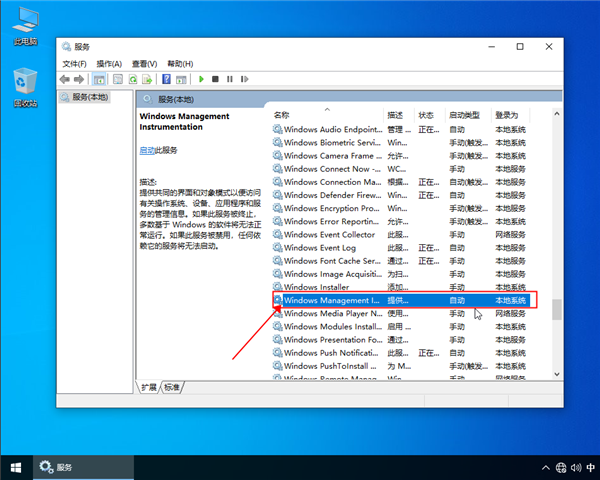Click the Stop service square icon
Screen dimensions: 600x480
click(215, 79)
